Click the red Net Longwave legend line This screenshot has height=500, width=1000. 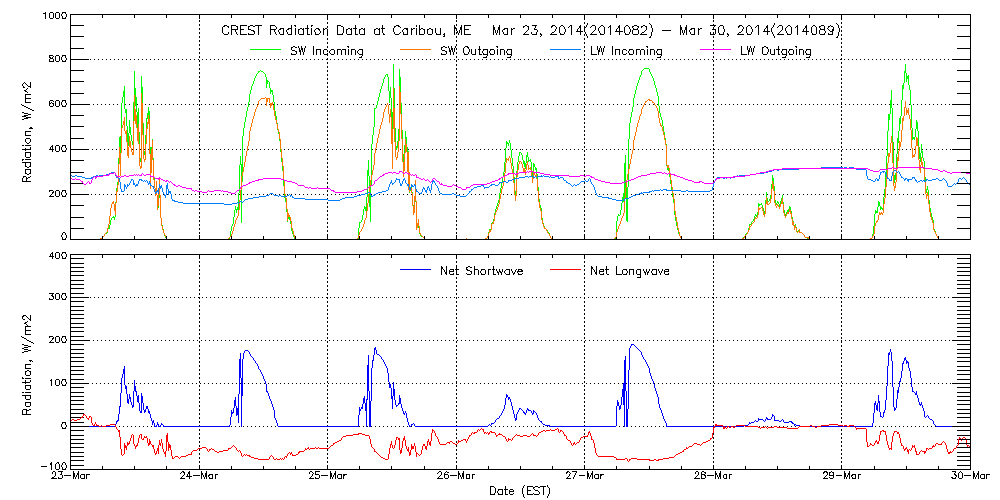pos(564,270)
